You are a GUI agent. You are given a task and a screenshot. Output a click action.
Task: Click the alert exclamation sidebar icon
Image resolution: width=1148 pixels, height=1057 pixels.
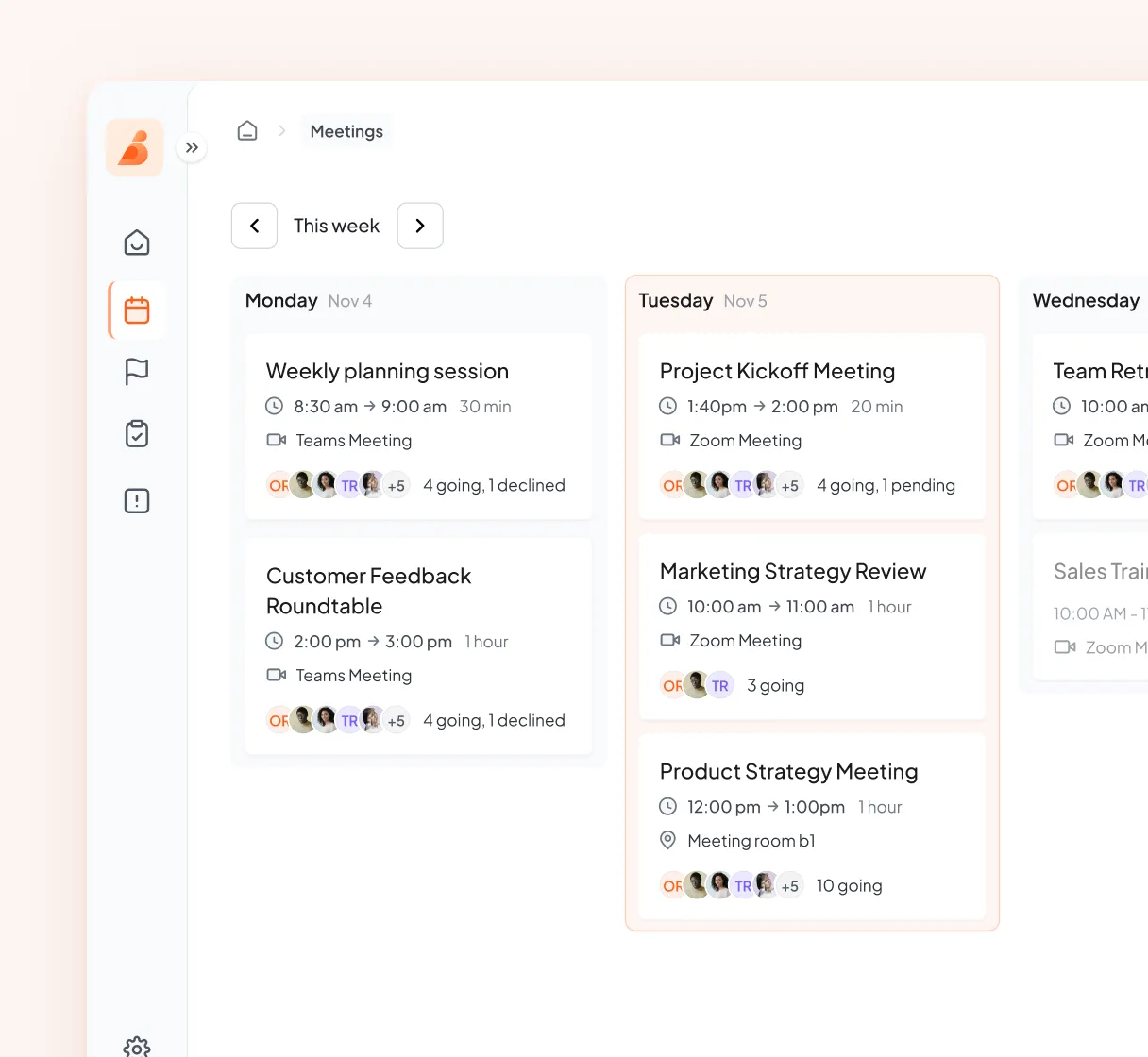click(x=137, y=501)
